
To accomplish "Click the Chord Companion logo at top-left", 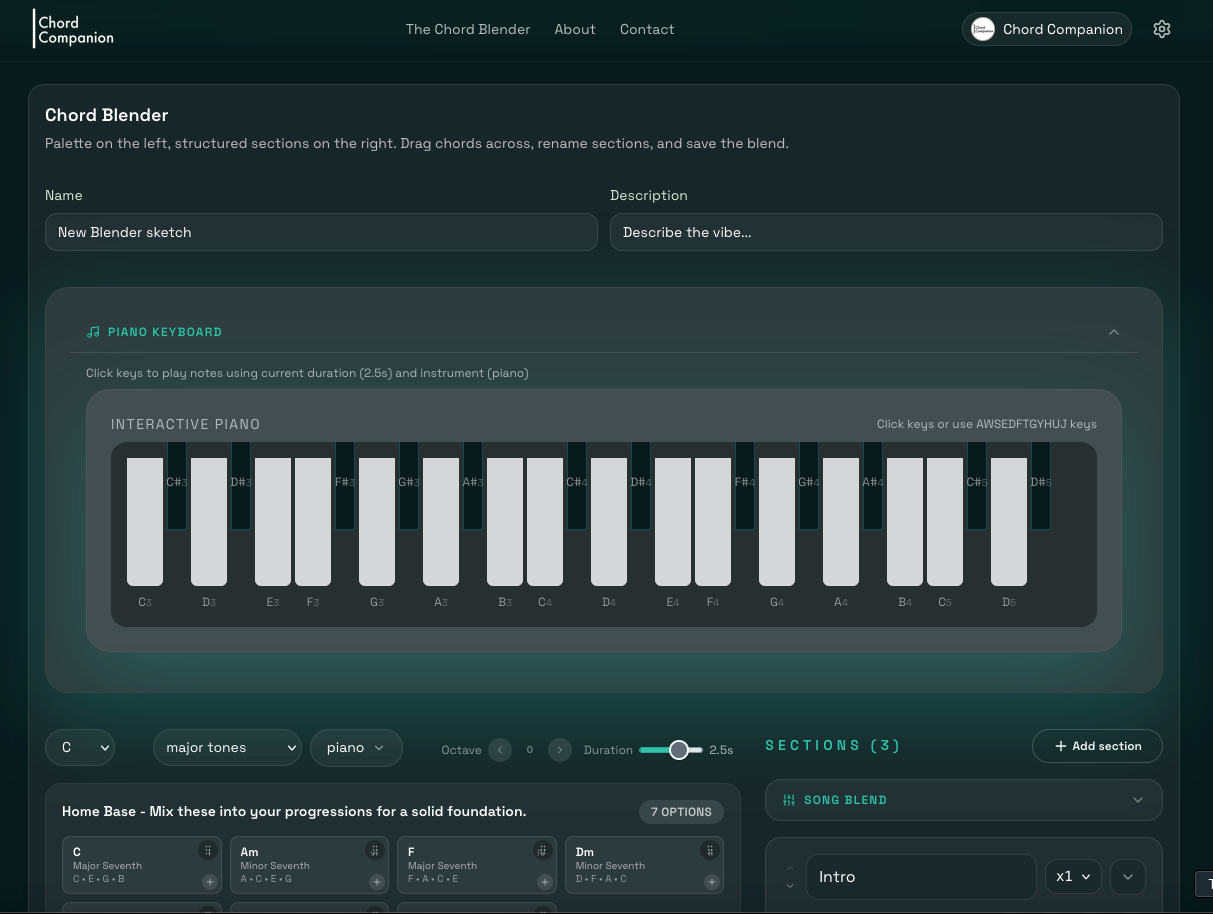I will tap(75, 29).
